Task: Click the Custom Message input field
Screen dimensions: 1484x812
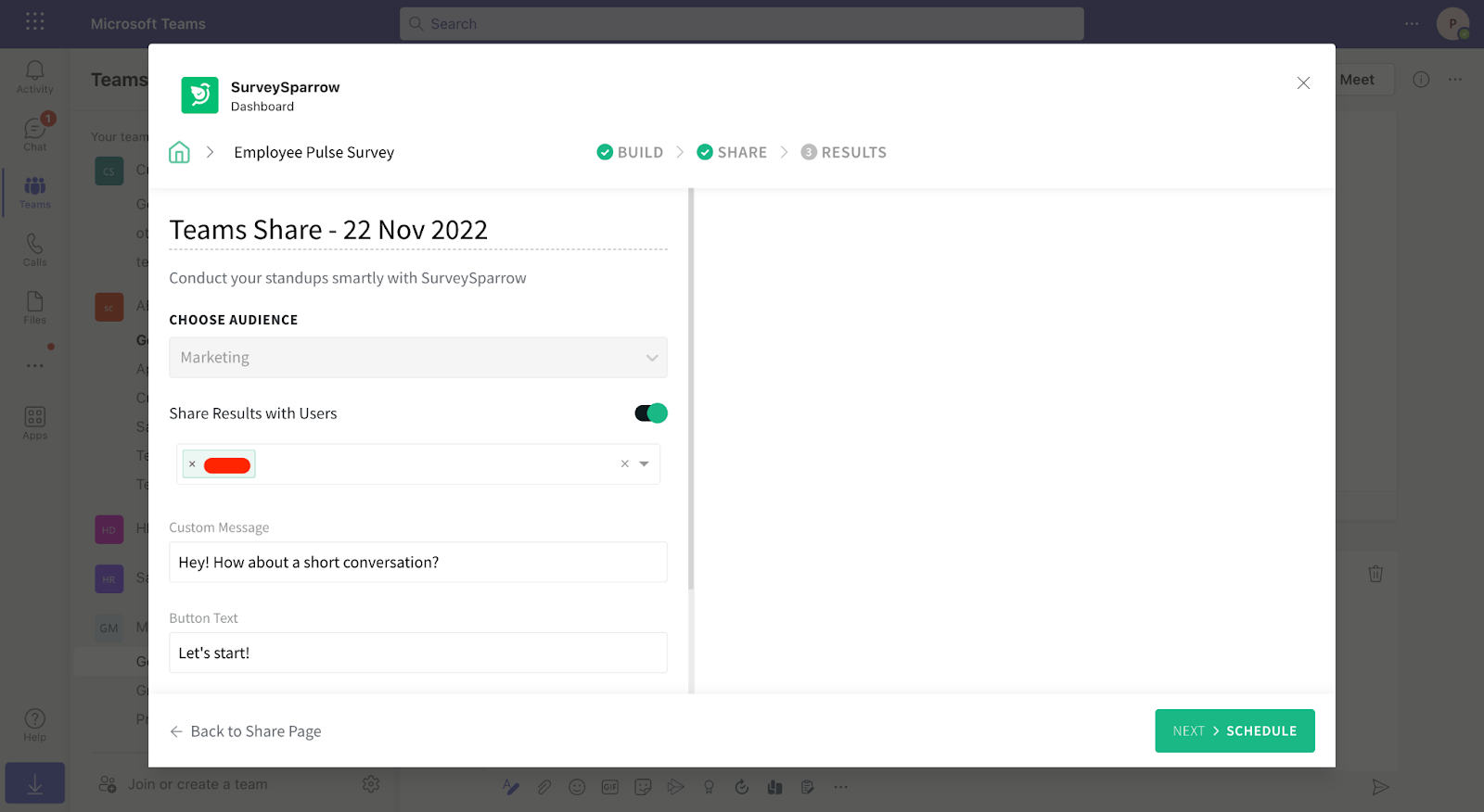Action: coord(418,563)
